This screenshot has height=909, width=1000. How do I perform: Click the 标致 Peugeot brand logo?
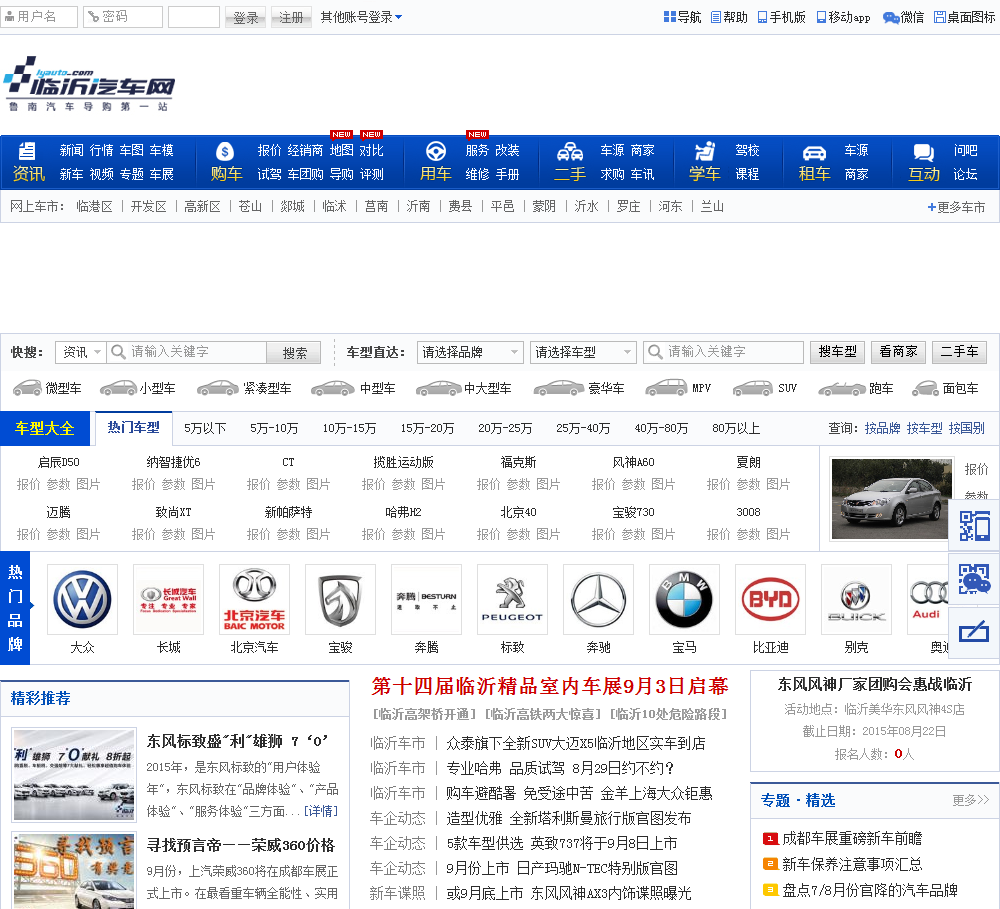[512, 600]
